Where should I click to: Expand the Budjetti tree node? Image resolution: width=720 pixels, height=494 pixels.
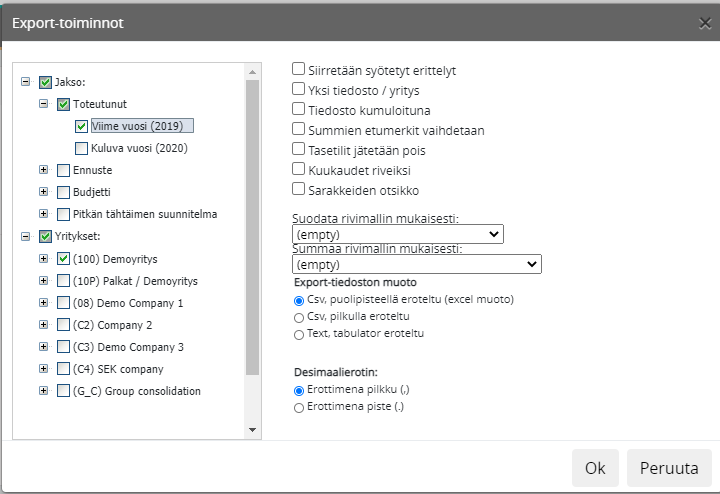point(43,192)
